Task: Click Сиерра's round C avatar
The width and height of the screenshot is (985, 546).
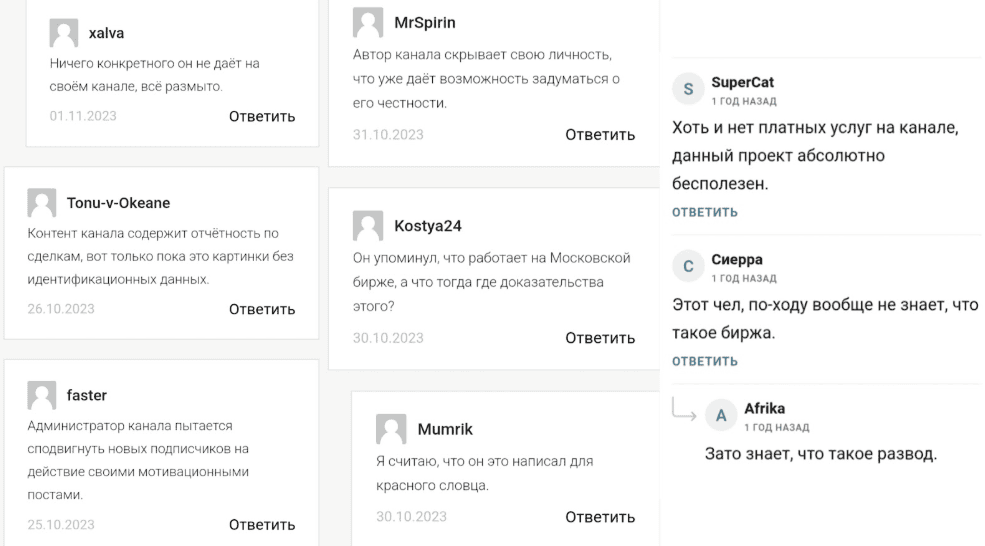Action: [x=687, y=268]
